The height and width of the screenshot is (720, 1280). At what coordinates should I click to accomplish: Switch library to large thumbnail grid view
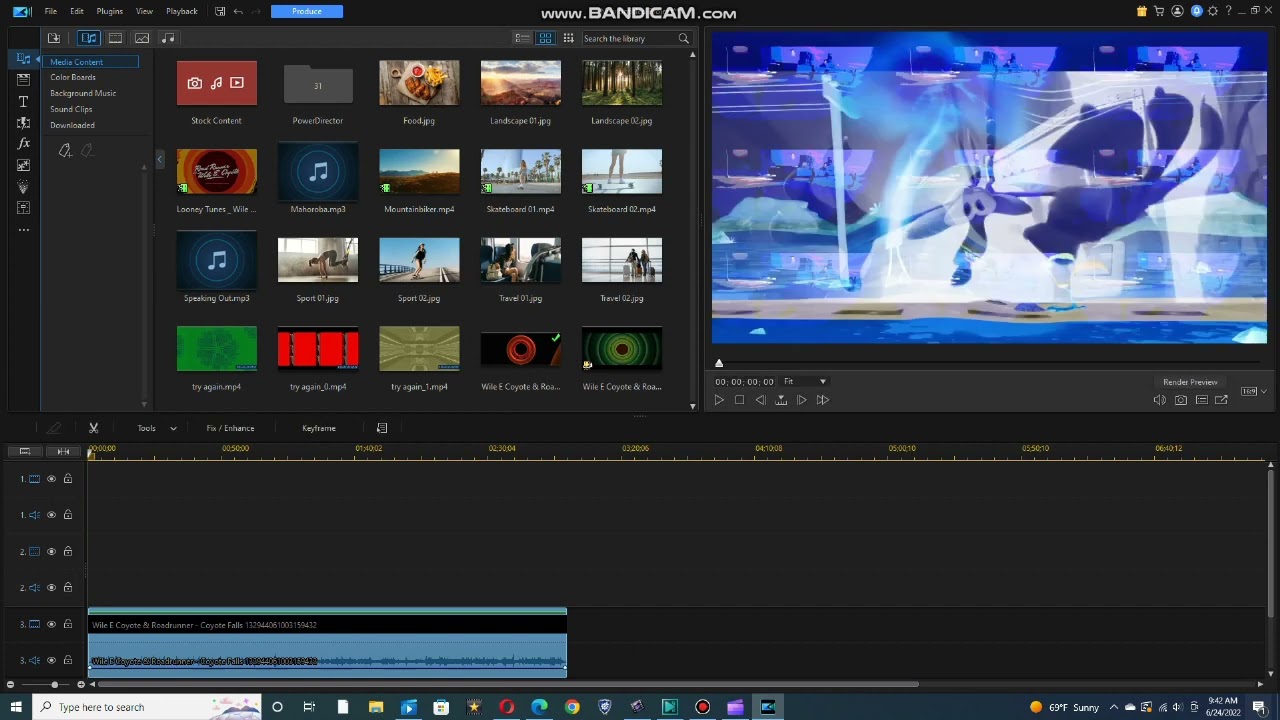(x=545, y=38)
